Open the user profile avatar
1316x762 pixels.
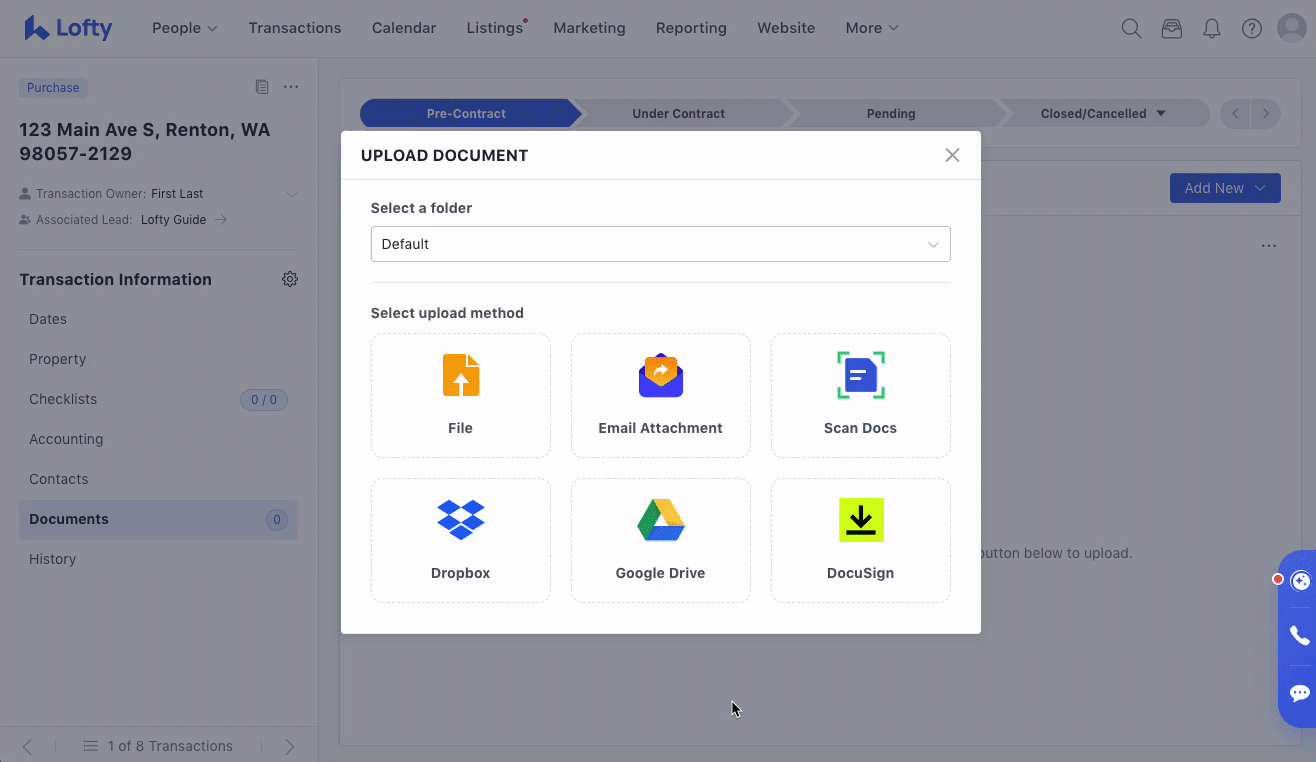click(1292, 28)
